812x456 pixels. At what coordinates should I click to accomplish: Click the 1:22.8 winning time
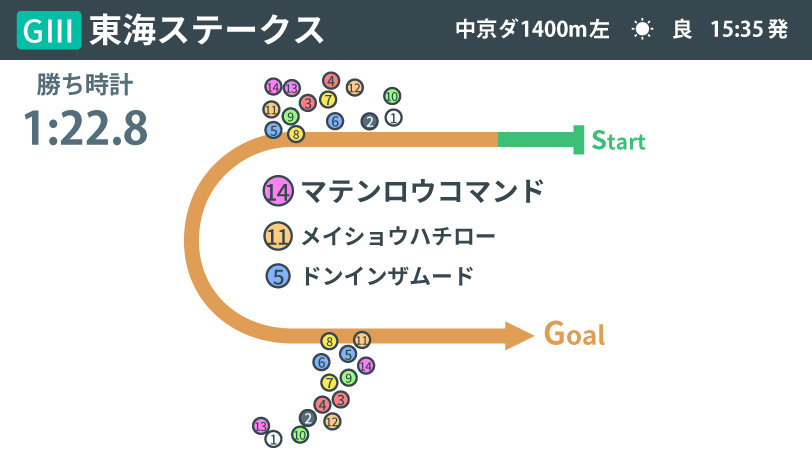tap(86, 128)
